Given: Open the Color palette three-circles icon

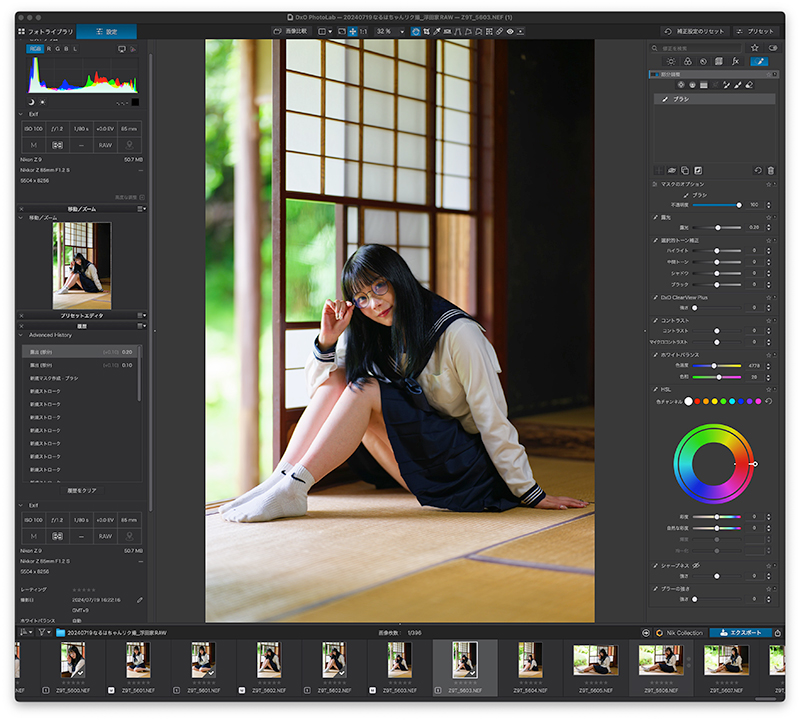Looking at the screenshot, I should pos(688,61).
